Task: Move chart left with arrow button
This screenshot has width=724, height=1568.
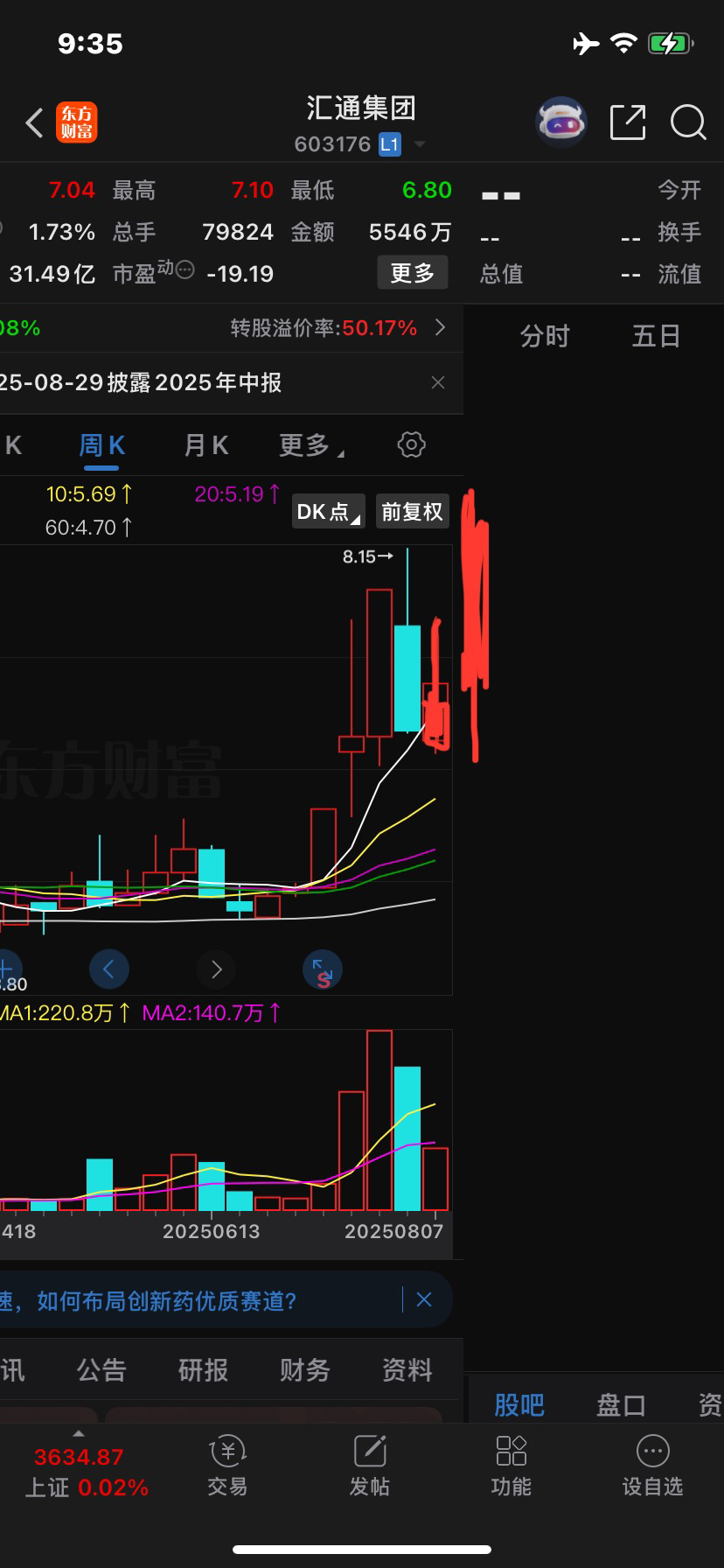Action: (109, 969)
